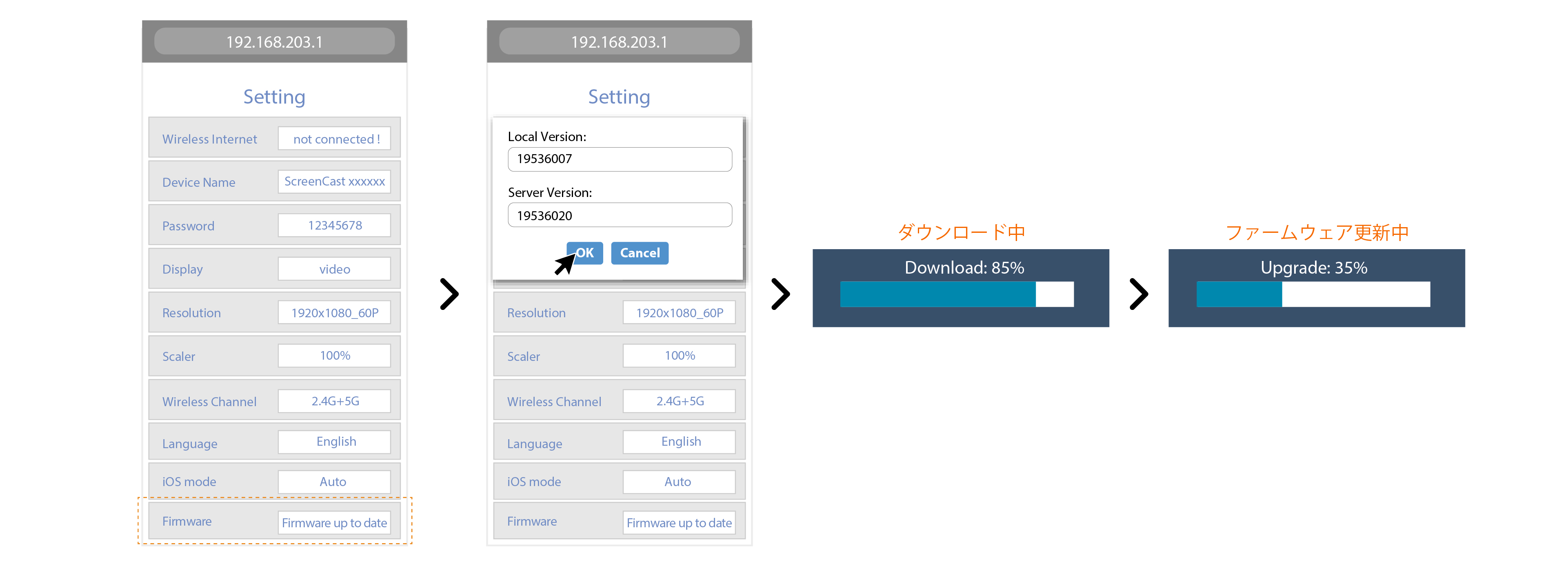Open Language English setting on left screen
Image resolution: width=1568 pixels, height=566 pixels.
coord(334,442)
